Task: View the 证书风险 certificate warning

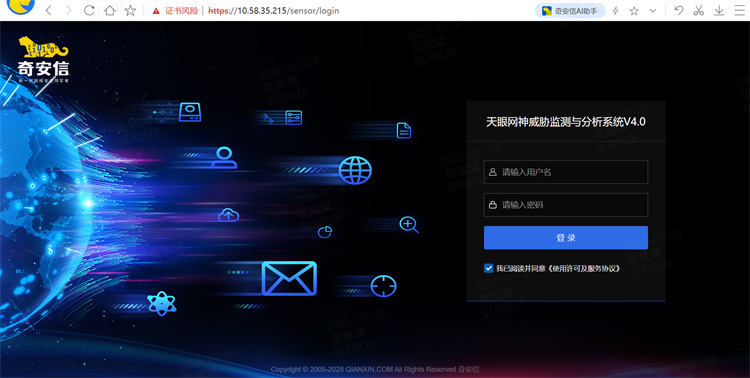Action: pos(175,11)
